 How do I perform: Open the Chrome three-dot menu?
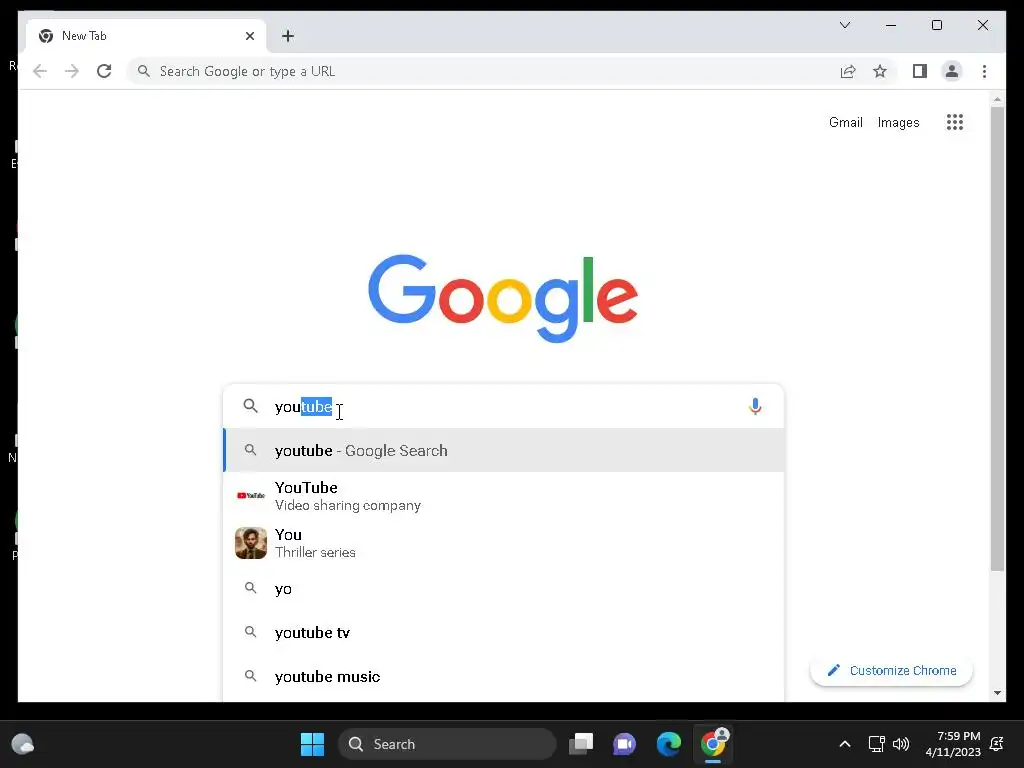point(984,71)
